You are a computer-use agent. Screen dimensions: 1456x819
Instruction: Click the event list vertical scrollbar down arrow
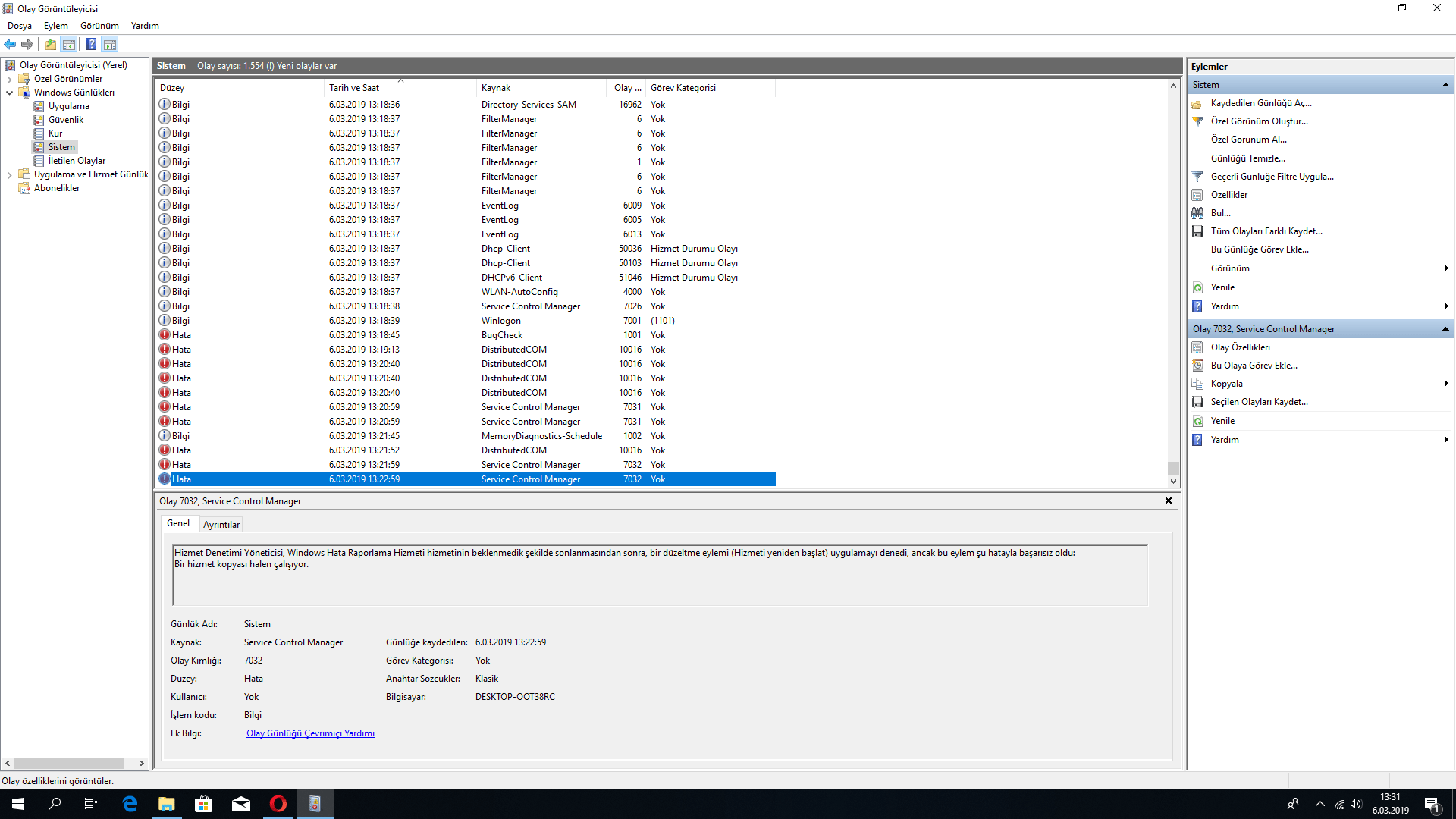click(x=1173, y=481)
